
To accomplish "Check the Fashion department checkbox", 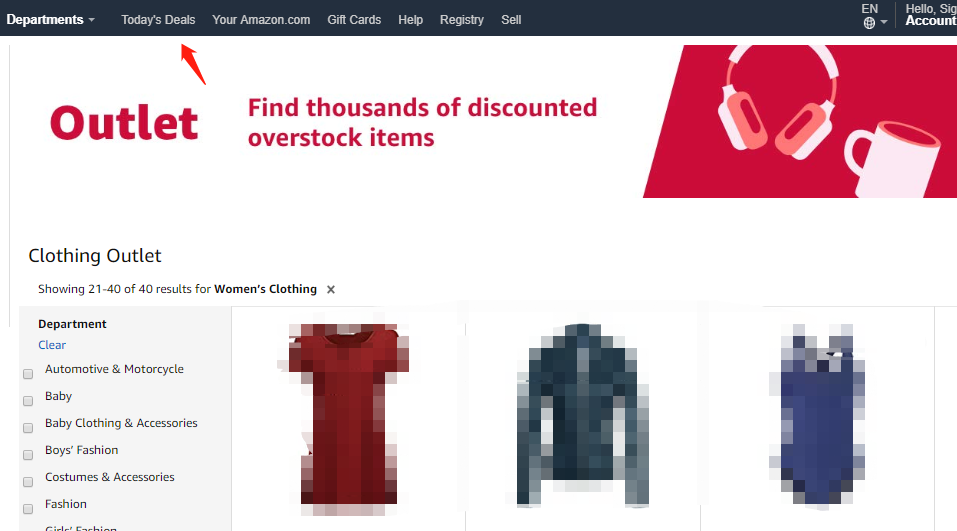I will pos(28,509).
